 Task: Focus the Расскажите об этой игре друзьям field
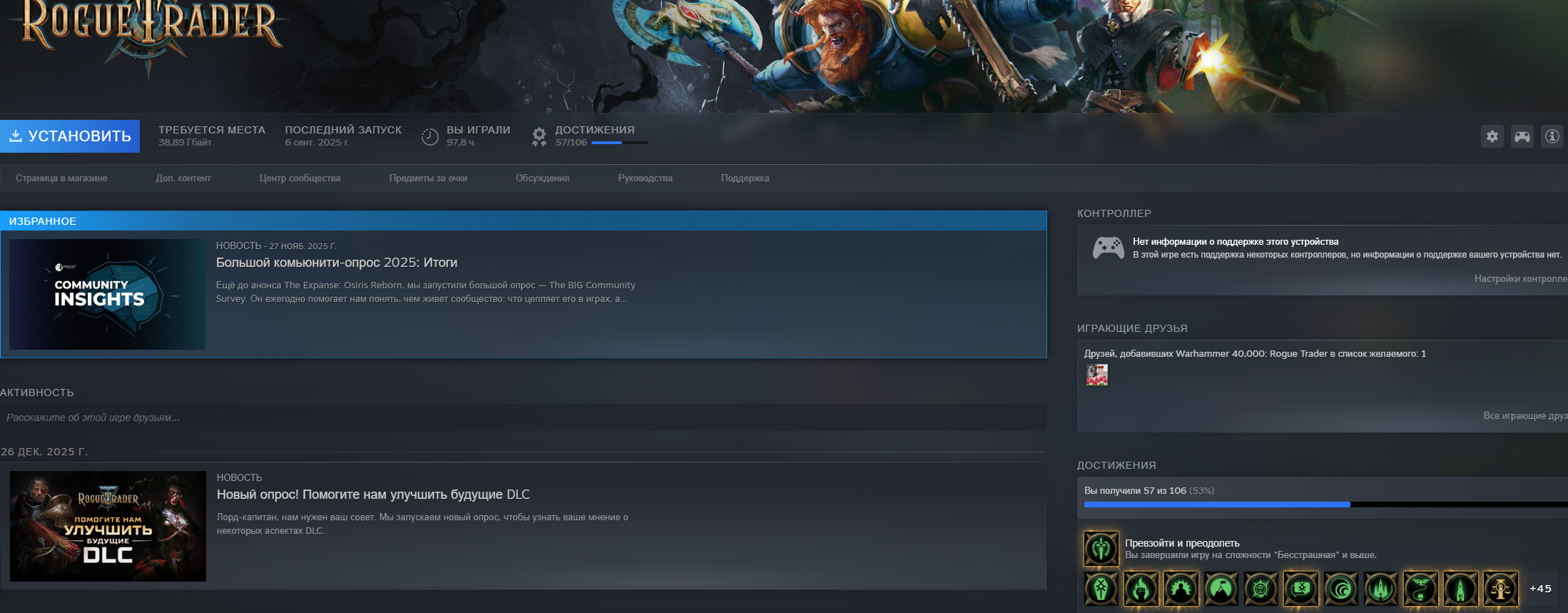(524, 417)
